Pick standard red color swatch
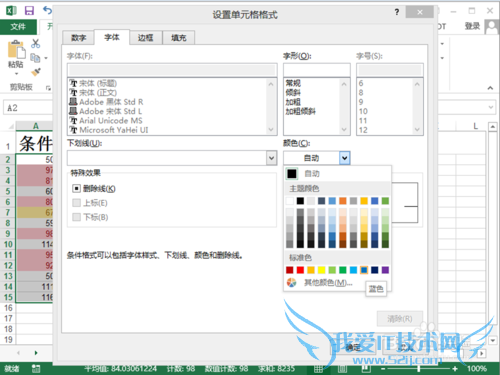500x375 pixels. pos(300,270)
